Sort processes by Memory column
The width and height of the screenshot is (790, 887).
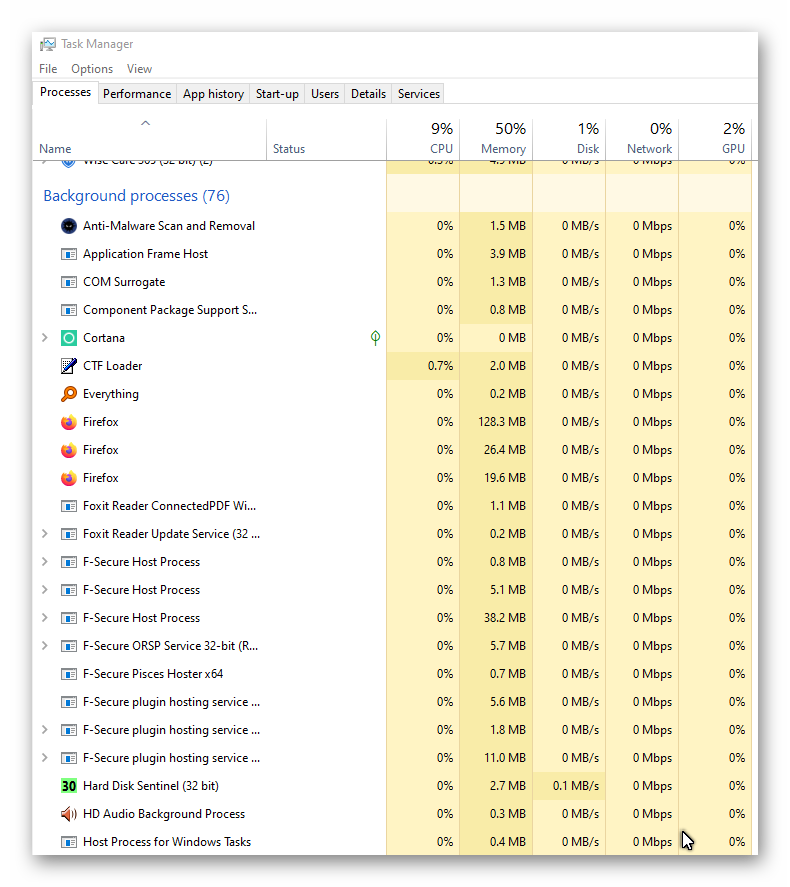point(497,138)
